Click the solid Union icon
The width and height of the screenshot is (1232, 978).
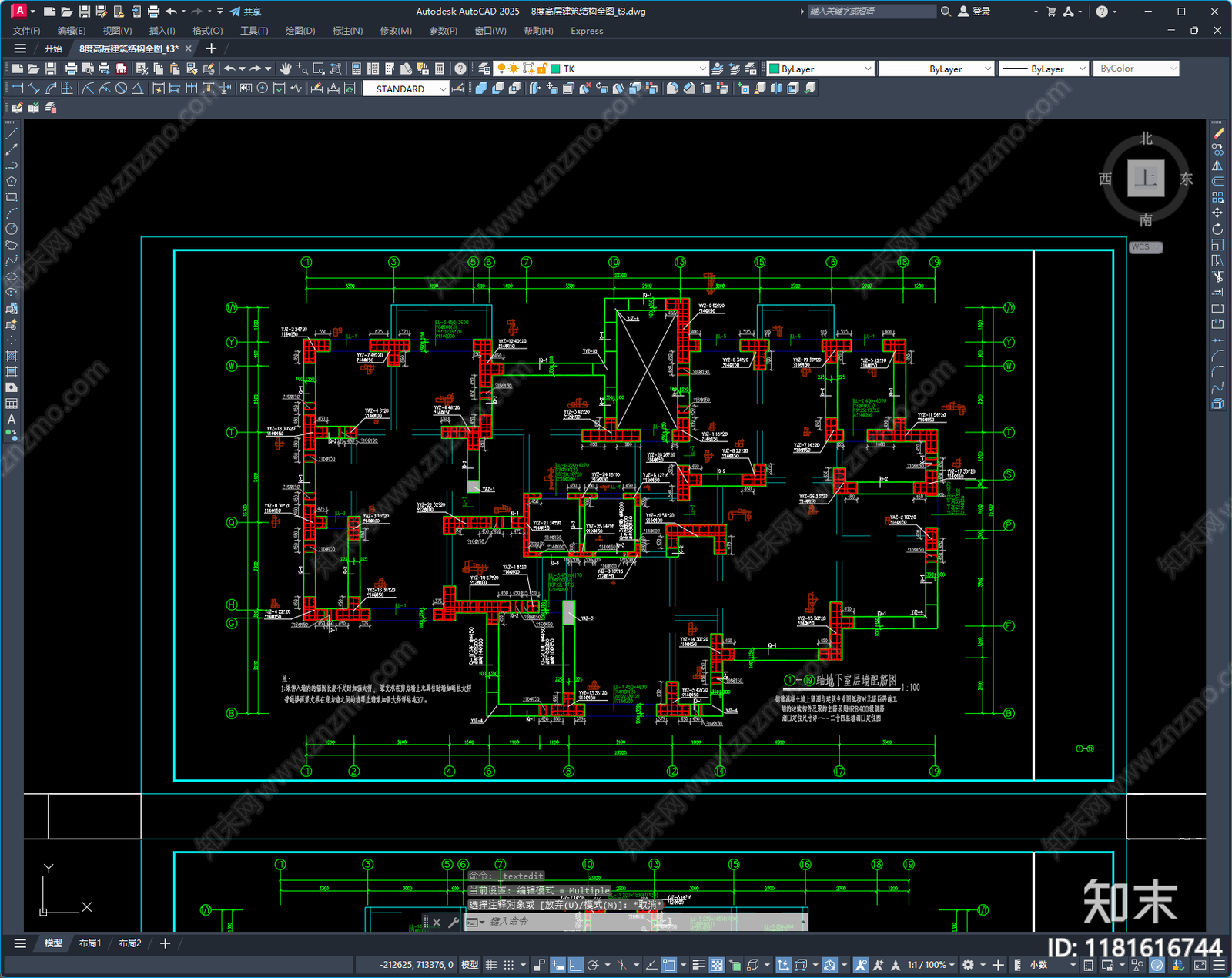(481, 89)
